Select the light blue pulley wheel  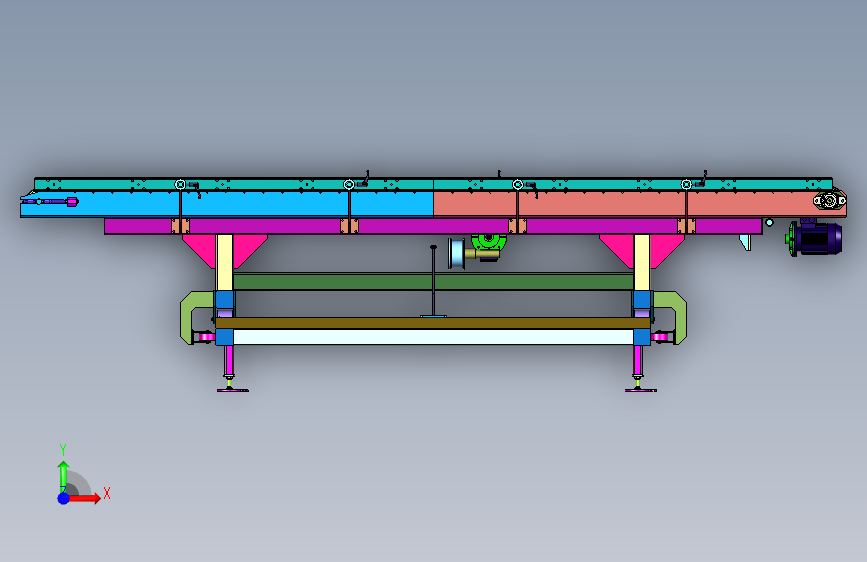tap(457, 254)
